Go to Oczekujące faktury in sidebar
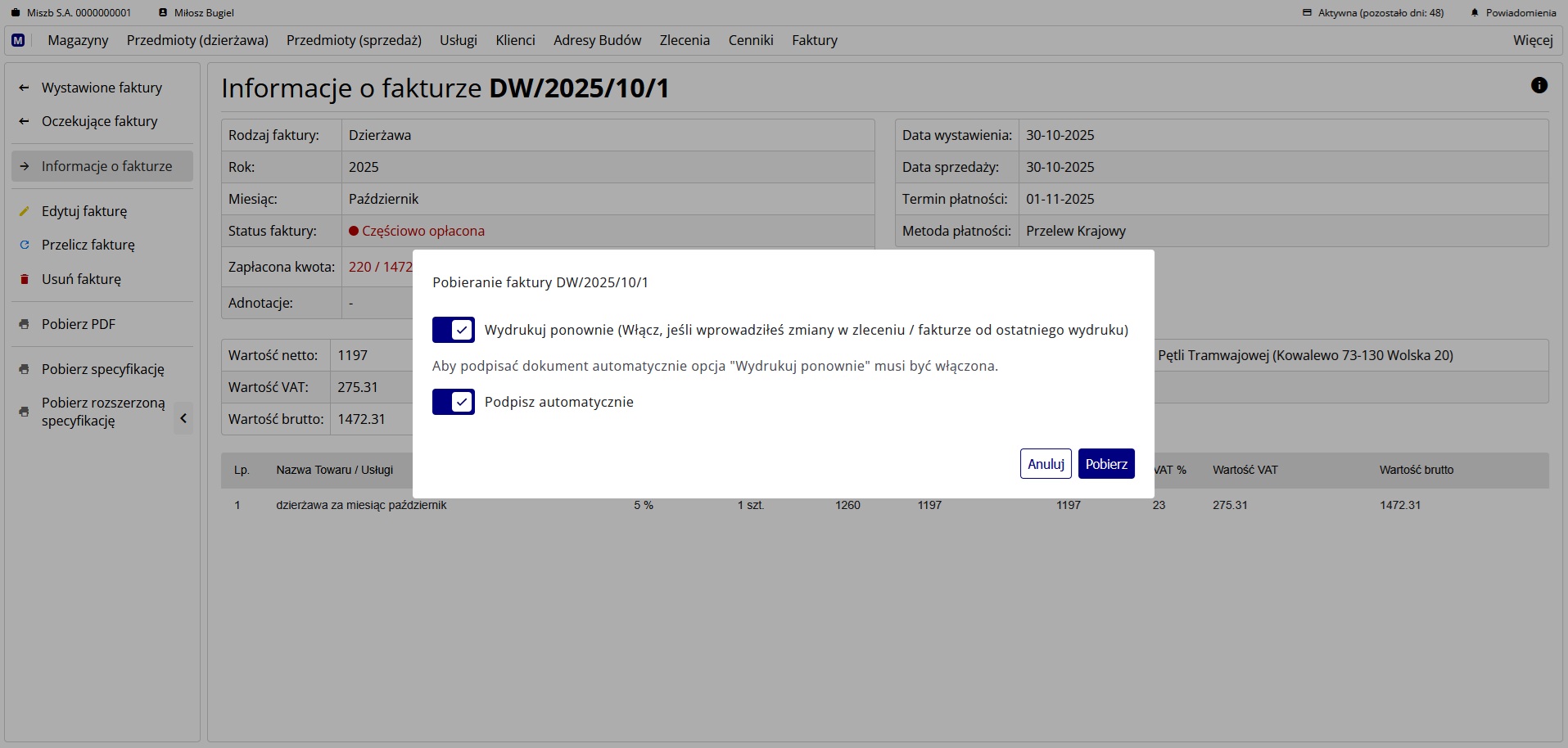This screenshot has width=1568, height=748. click(99, 121)
